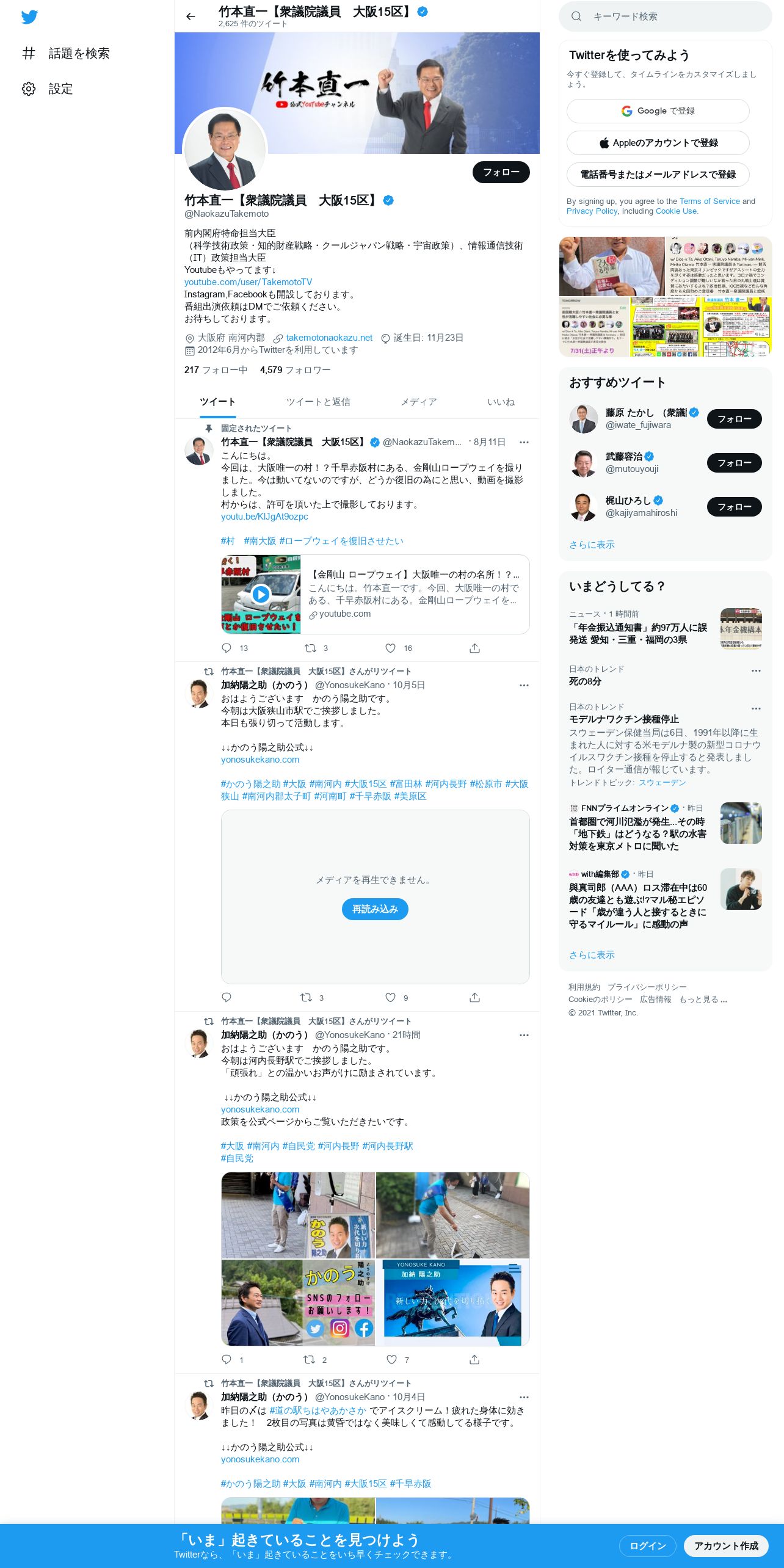784x1568 pixels.
Task: Open the #河内長野駅 hashtag
Action: [x=388, y=1146]
